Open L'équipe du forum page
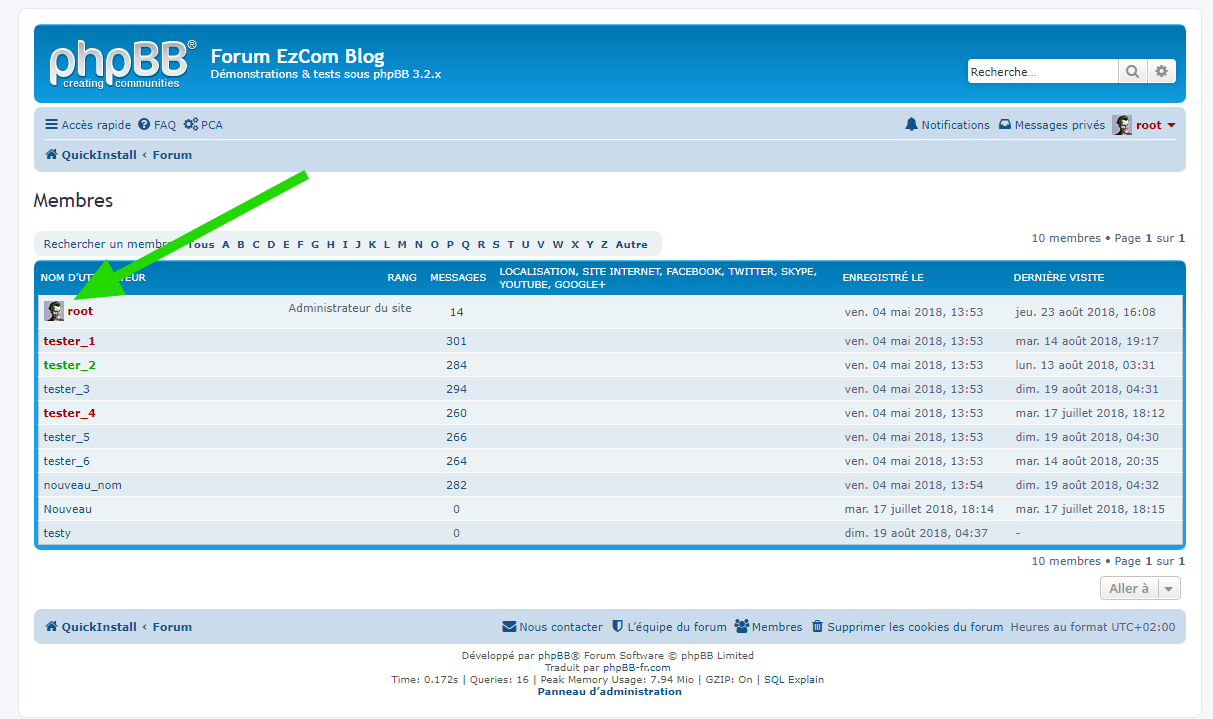Screen dimensions: 1213x719 coord(668,627)
